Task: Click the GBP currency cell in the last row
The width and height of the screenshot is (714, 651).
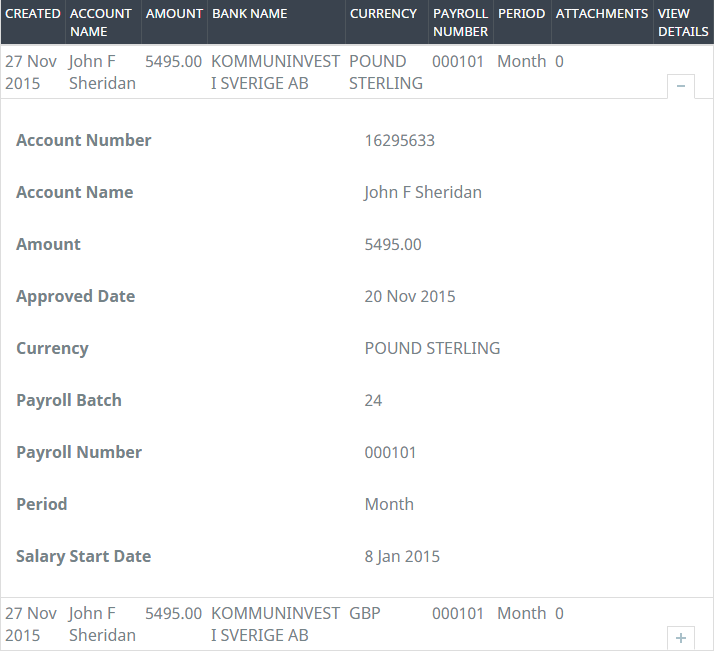Action: tap(367, 613)
